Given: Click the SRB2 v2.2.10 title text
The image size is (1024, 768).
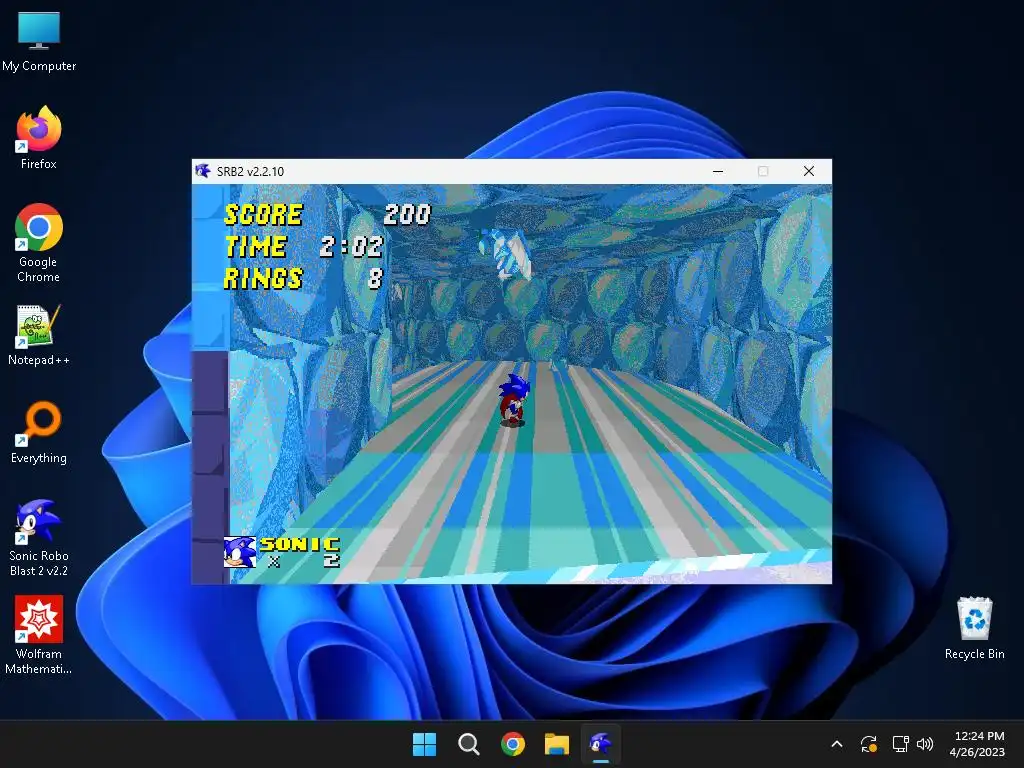Looking at the screenshot, I should tap(250, 172).
